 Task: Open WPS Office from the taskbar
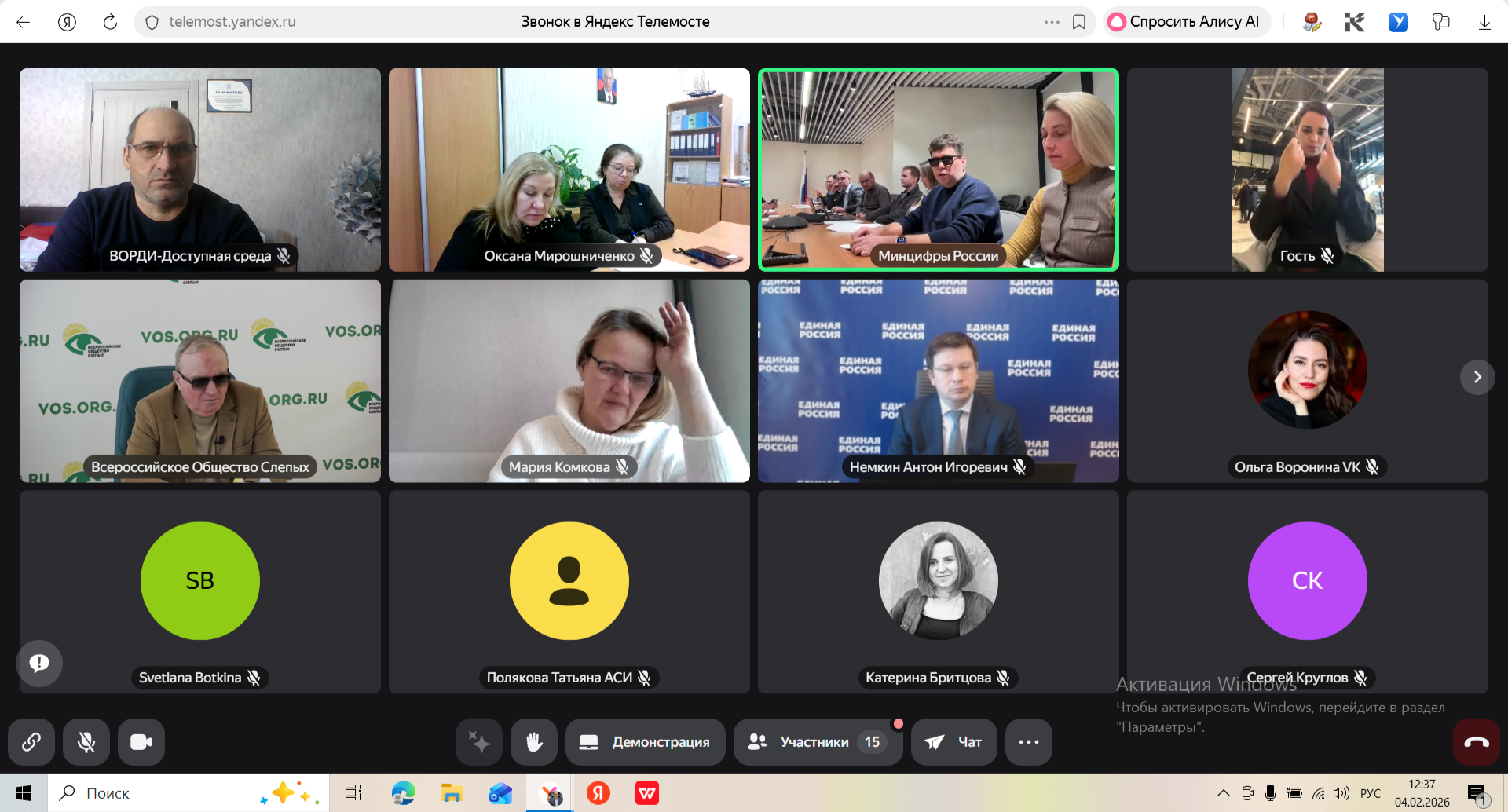pyautogui.click(x=647, y=793)
